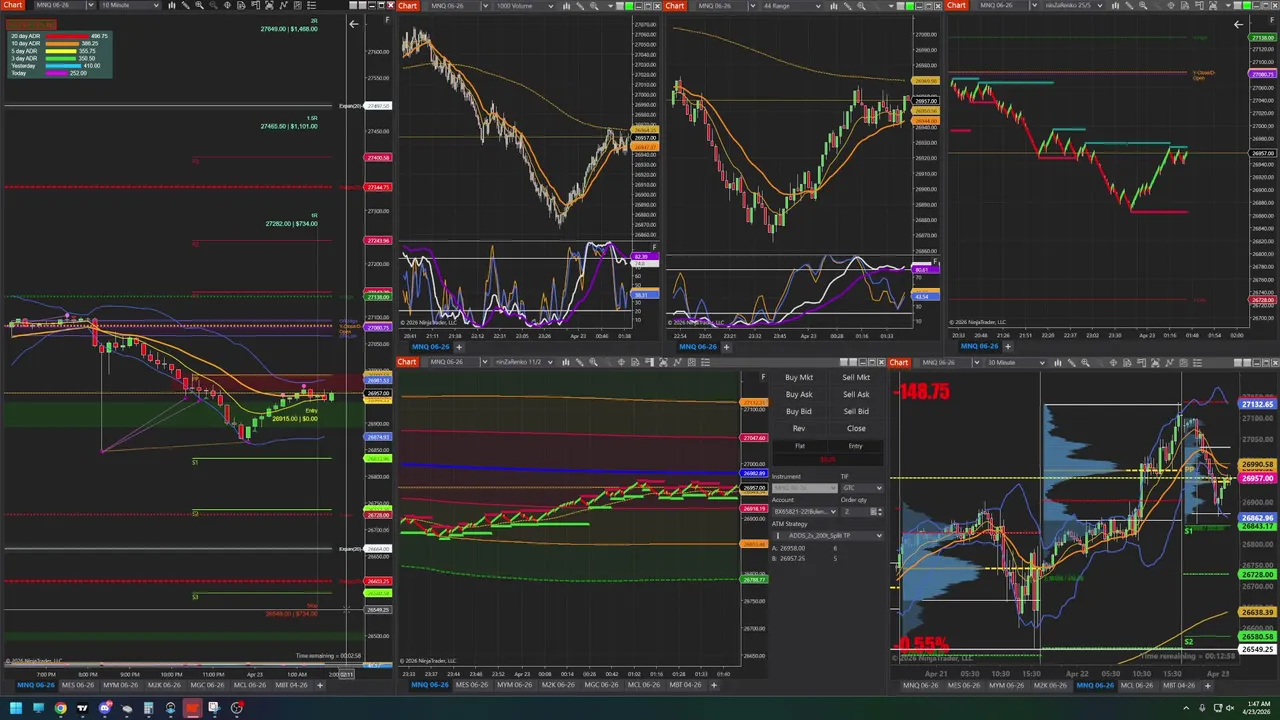Toggle the F button in 1000 Volume indicator panel

(x=655, y=247)
